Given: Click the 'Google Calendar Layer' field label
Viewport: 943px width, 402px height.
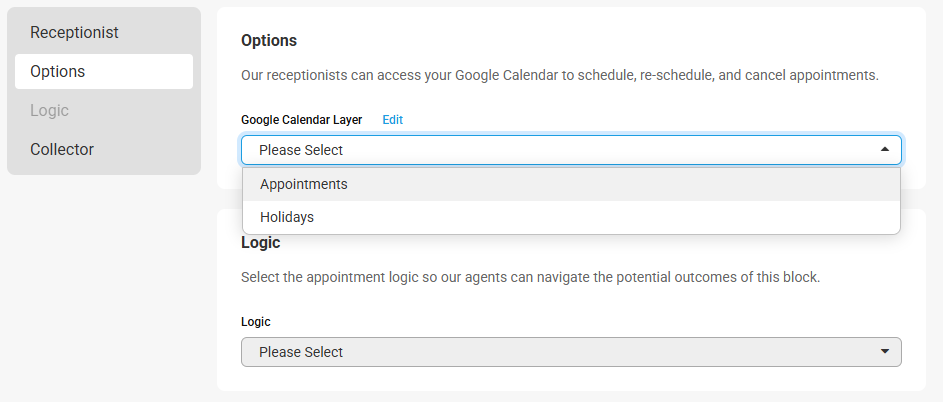Looking at the screenshot, I should (301, 120).
